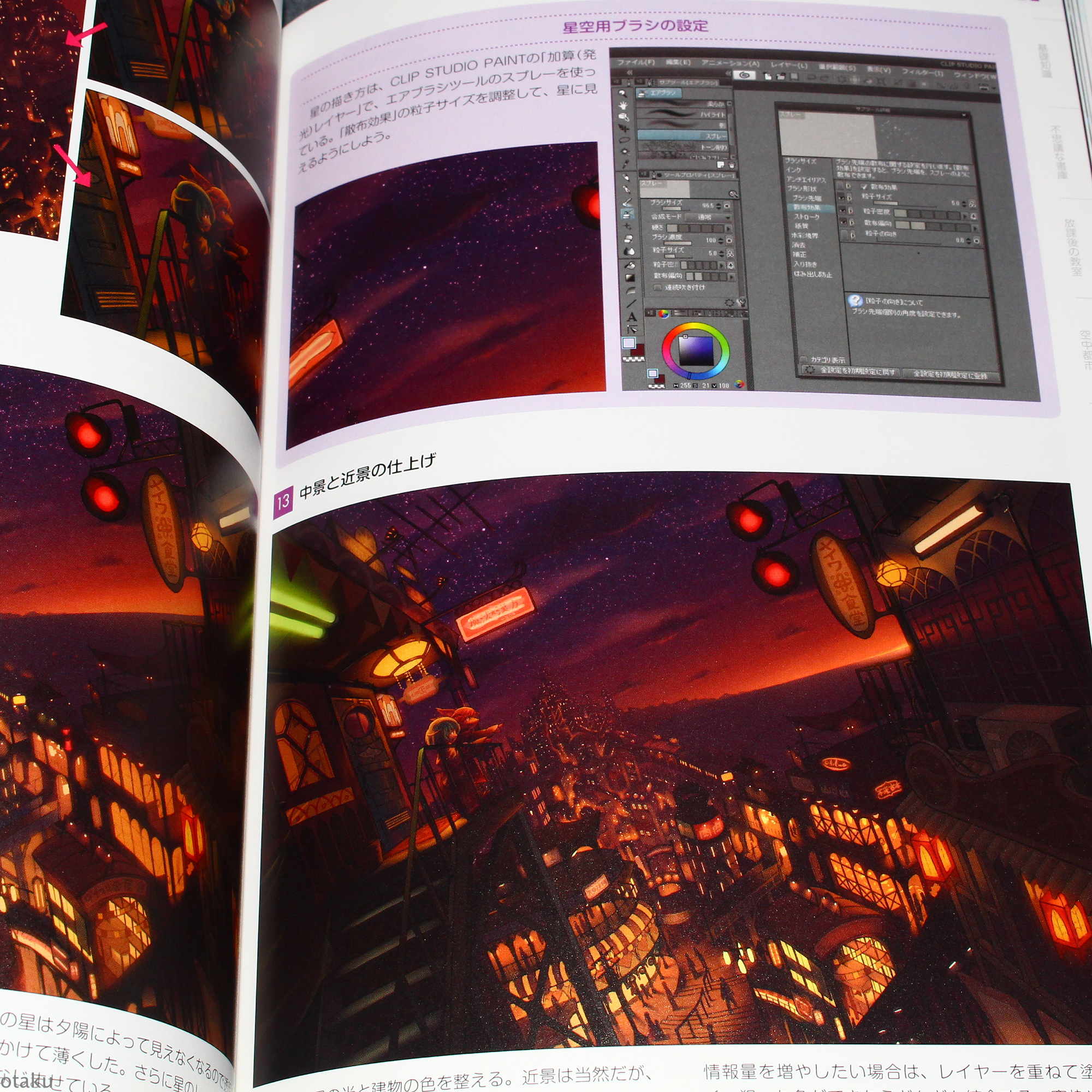Image resolution: width=1092 pixels, height=1092 pixels.
Task: Expand the 散布効果 setting triangle
Action: (848, 187)
